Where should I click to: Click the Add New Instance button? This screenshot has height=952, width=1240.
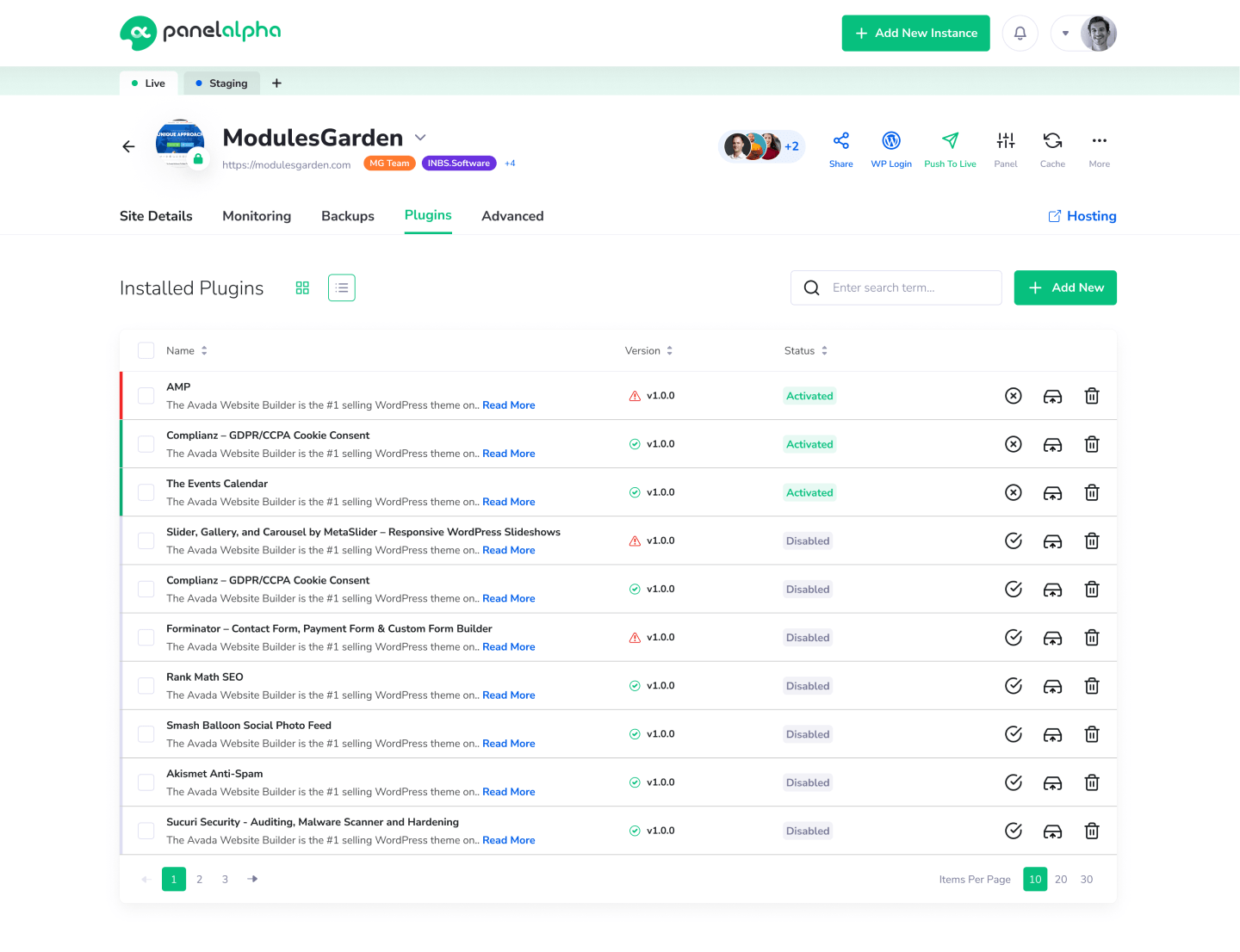[915, 33]
